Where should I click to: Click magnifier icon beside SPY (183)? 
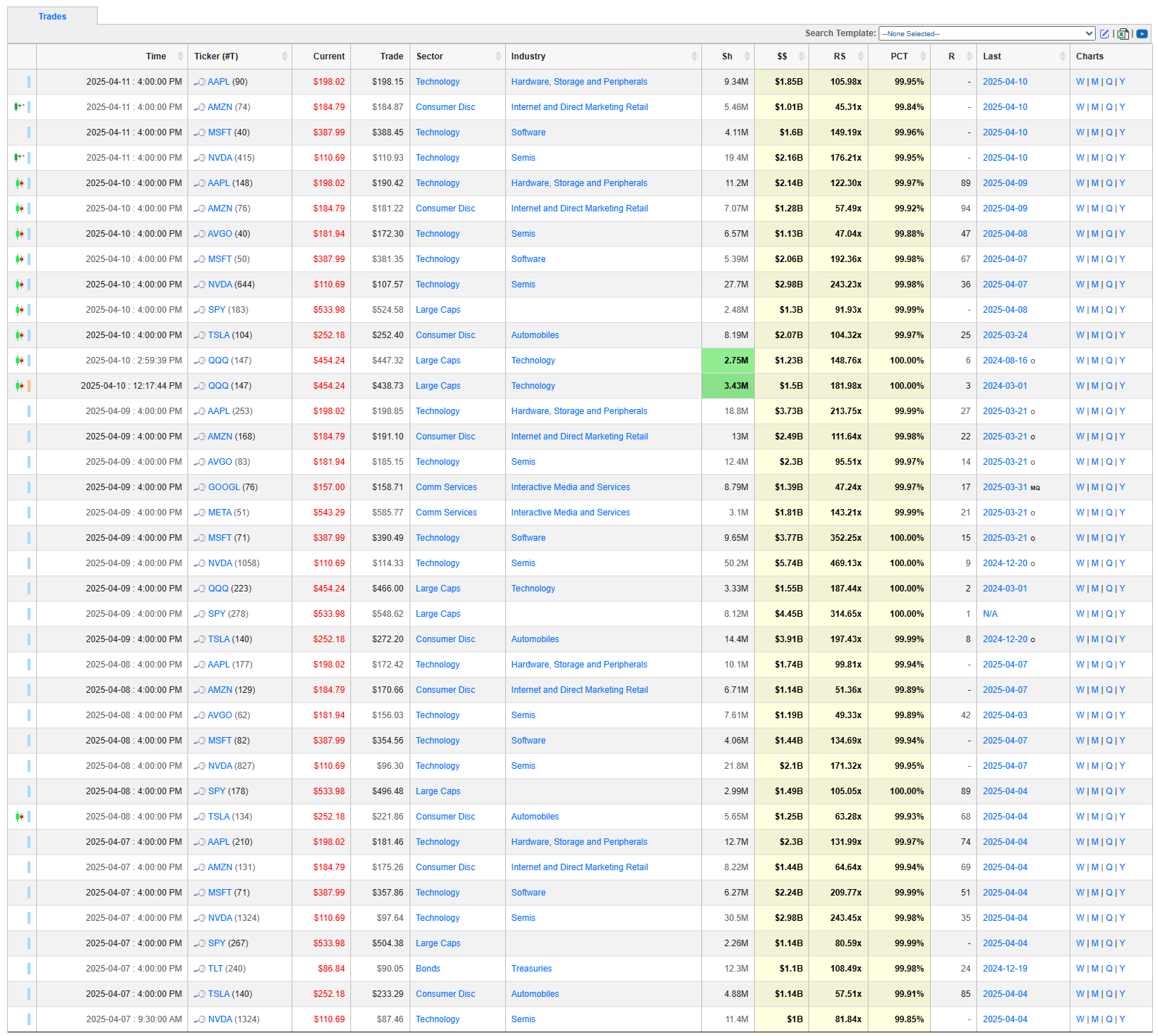[200, 310]
